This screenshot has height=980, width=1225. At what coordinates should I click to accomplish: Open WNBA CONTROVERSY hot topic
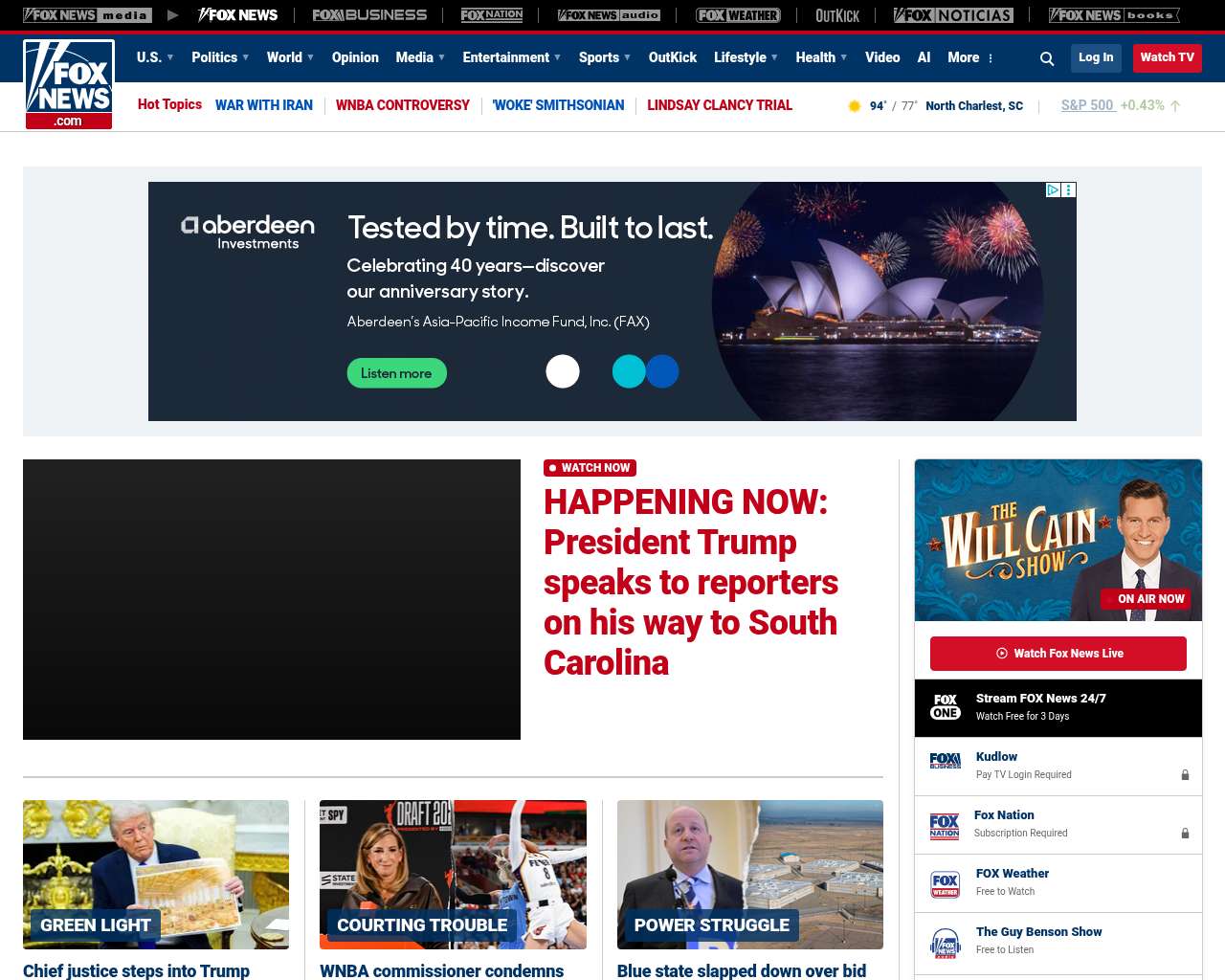403,105
